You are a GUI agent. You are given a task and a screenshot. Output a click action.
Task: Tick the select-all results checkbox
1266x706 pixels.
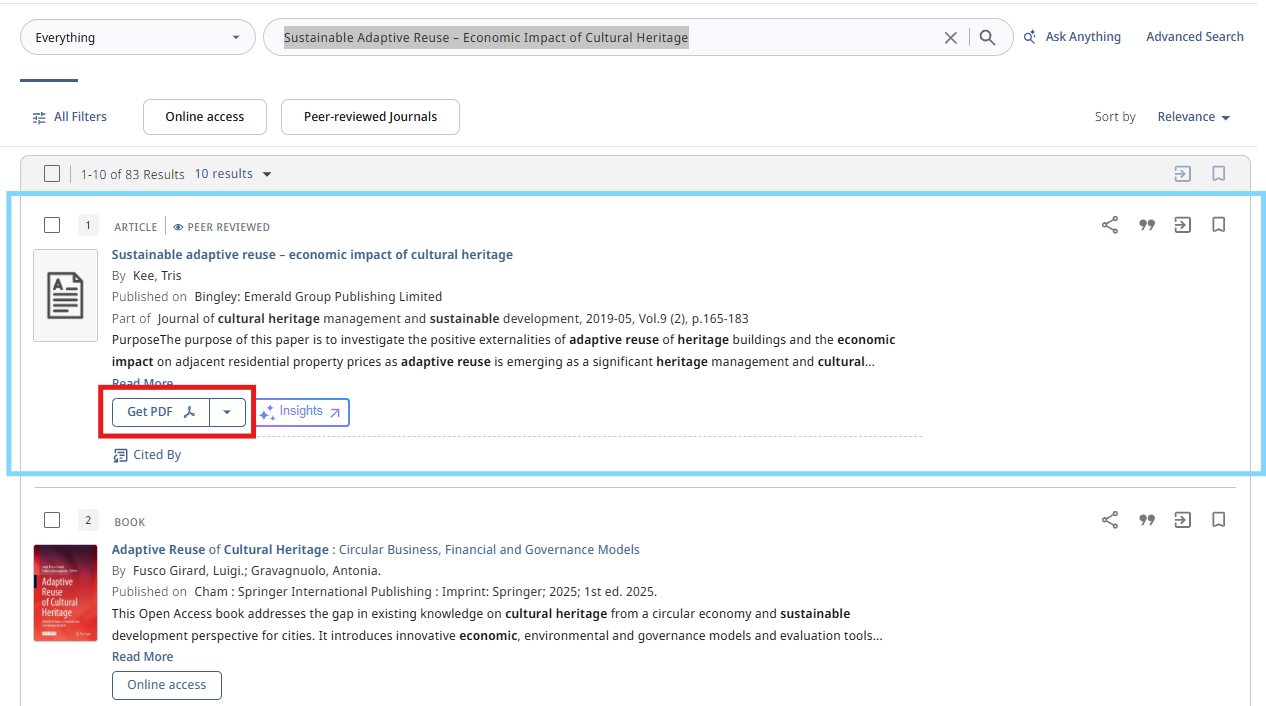coord(52,174)
